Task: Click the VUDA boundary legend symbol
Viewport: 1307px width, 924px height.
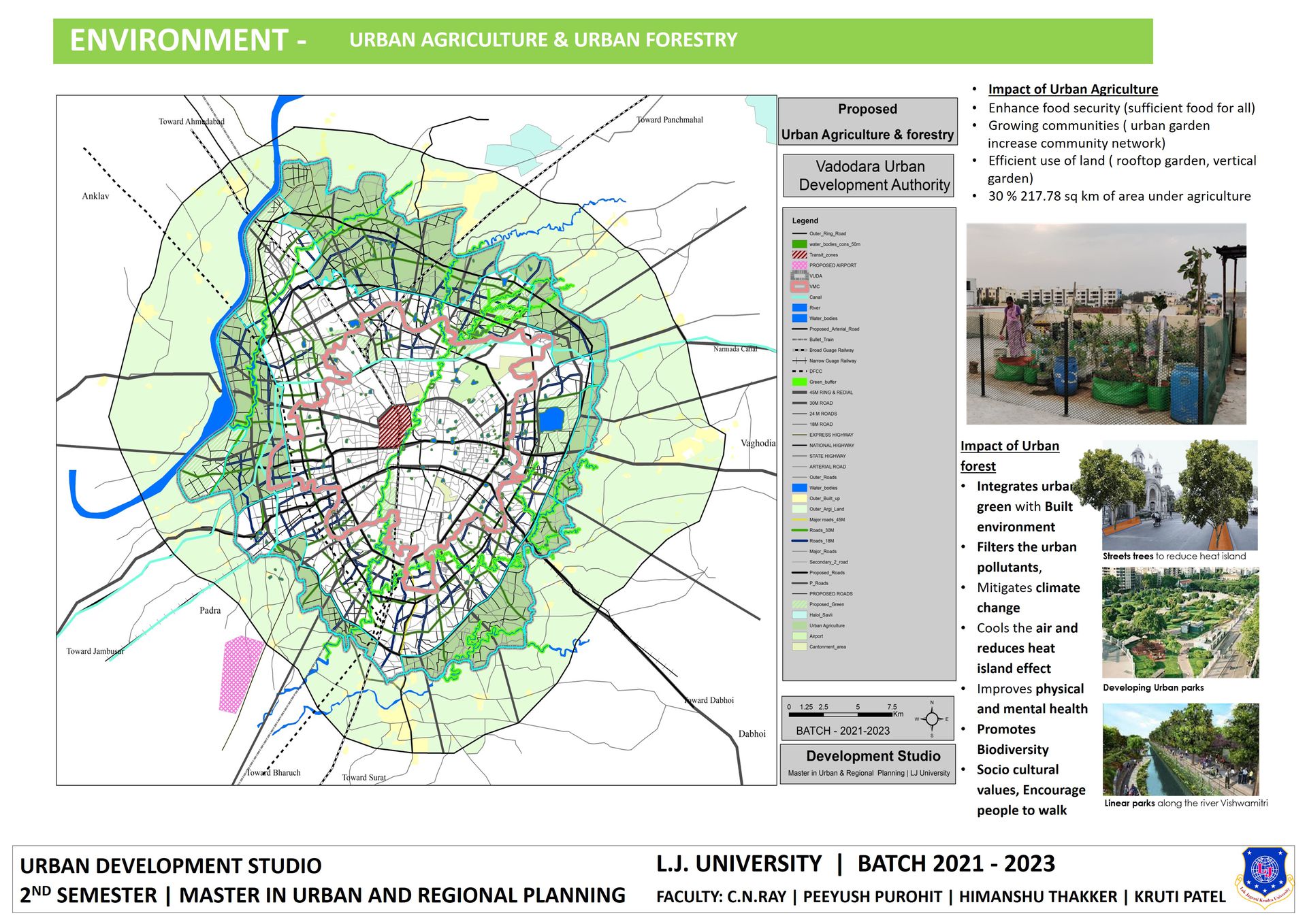Action: point(799,276)
